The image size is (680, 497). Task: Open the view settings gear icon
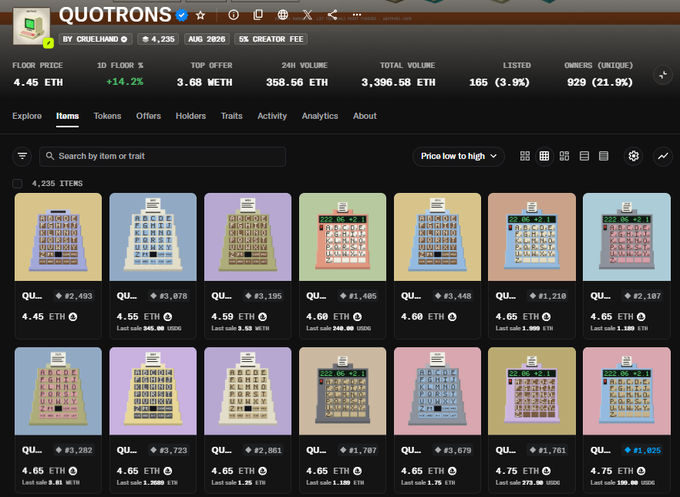tap(634, 156)
